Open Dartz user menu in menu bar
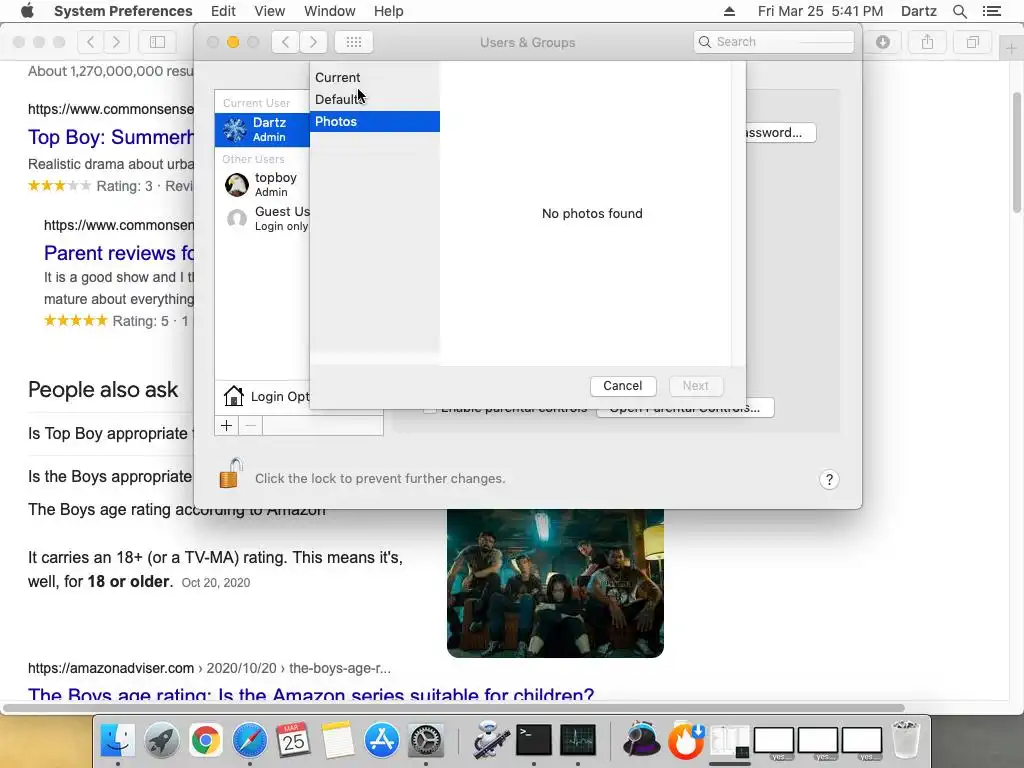Image resolution: width=1024 pixels, height=768 pixels. (918, 11)
